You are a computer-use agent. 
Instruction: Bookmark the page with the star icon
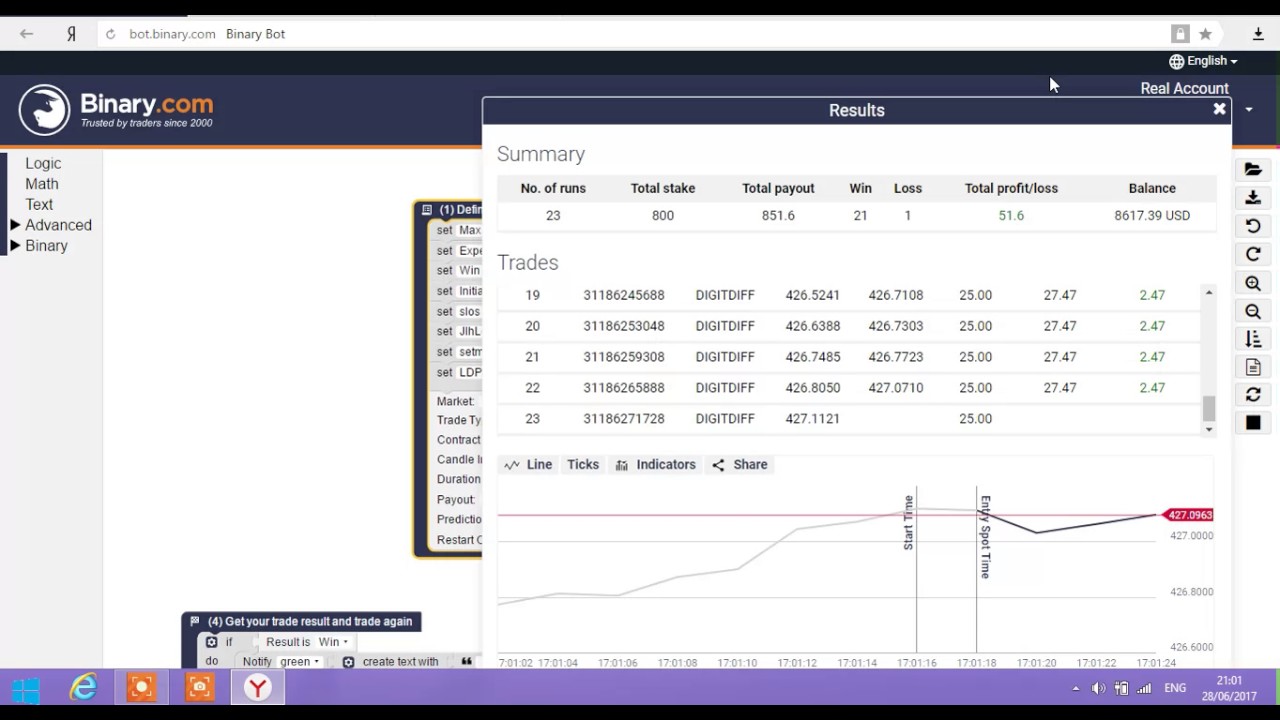pyautogui.click(x=1205, y=34)
